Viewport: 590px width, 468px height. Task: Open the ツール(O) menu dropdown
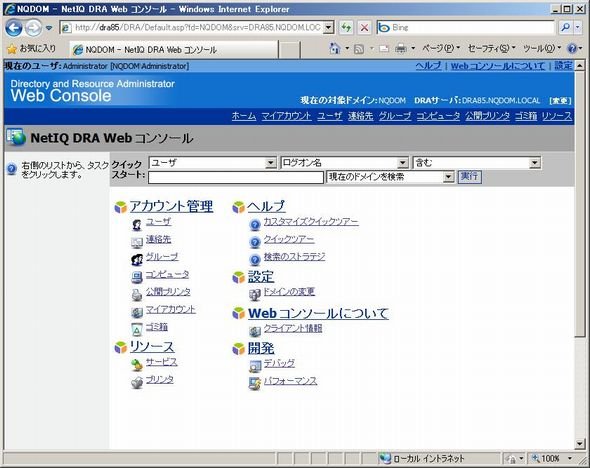pyautogui.click(x=542, y=48)
